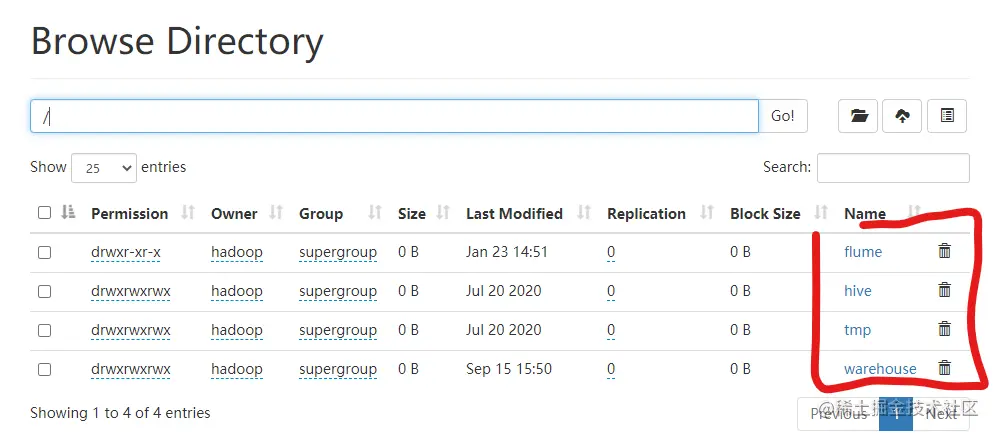This screenshot has height=434, width=994.
Task: Click supergroup in hive row
Action: tap(338, 291)
